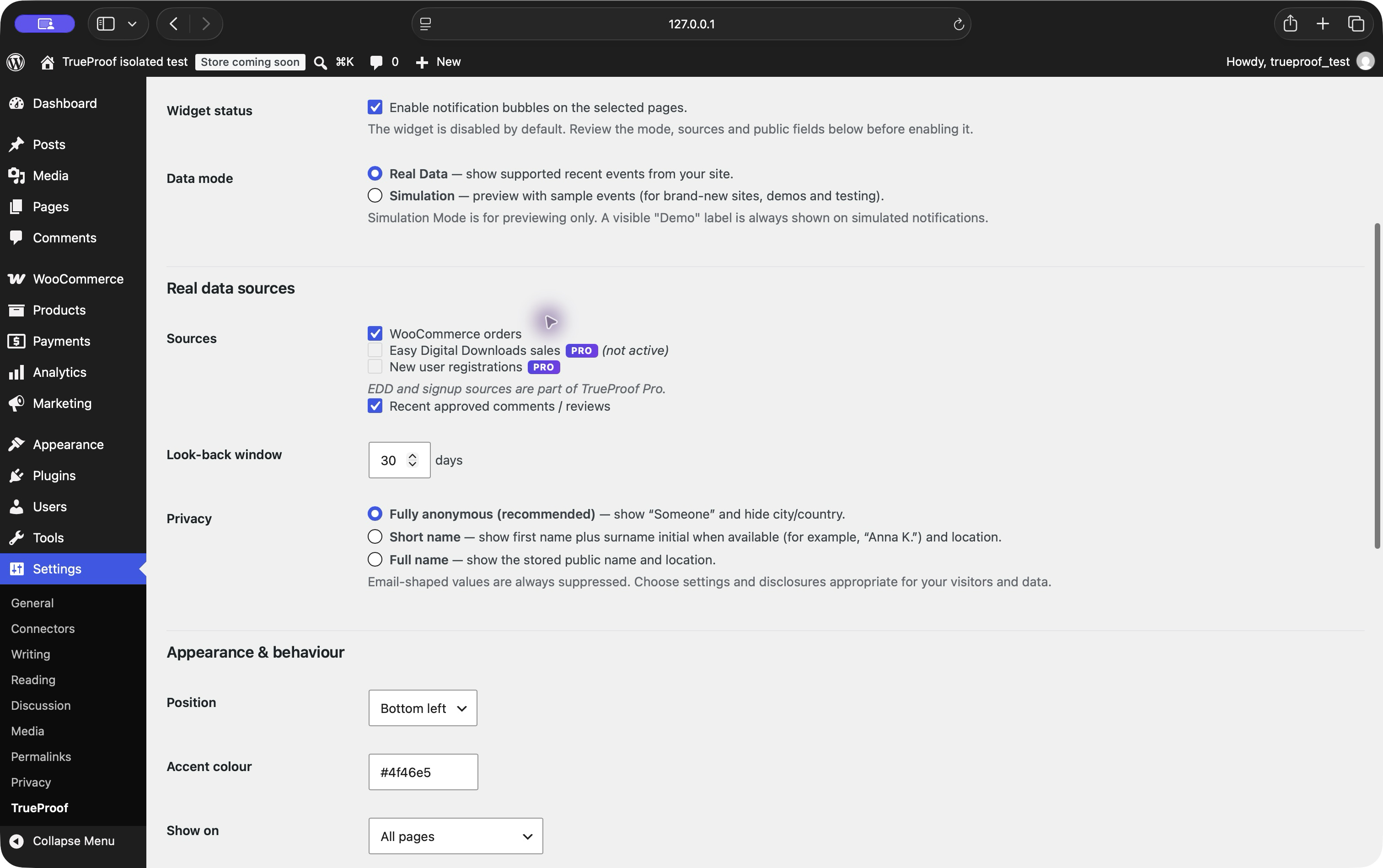Image resolution: width=1383 pixels, height=868 pixels.
Task: Select Fully anonymous privacy radio
Action: [375, 514]
